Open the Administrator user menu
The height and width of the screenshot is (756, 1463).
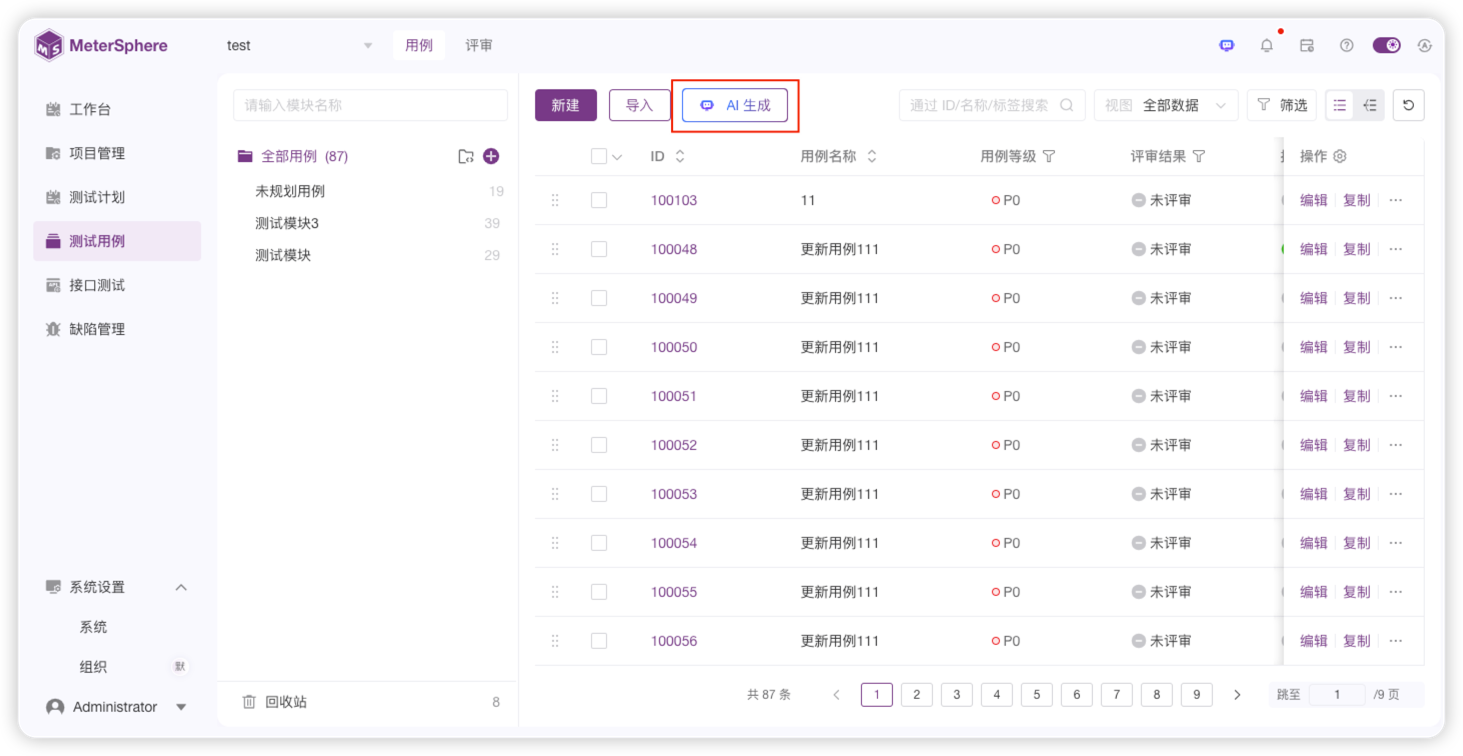pyautogui.click(x=117, y=707)
